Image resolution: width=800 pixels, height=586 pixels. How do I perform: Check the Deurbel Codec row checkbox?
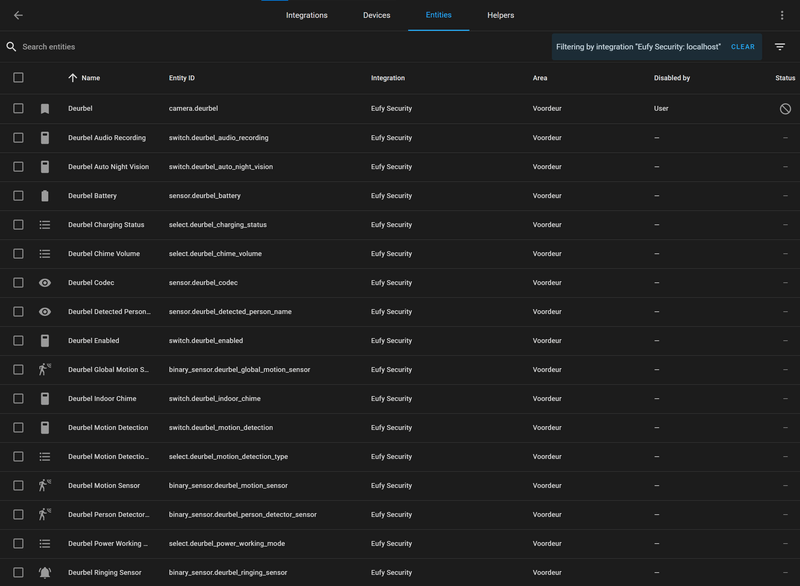point(18,283)
